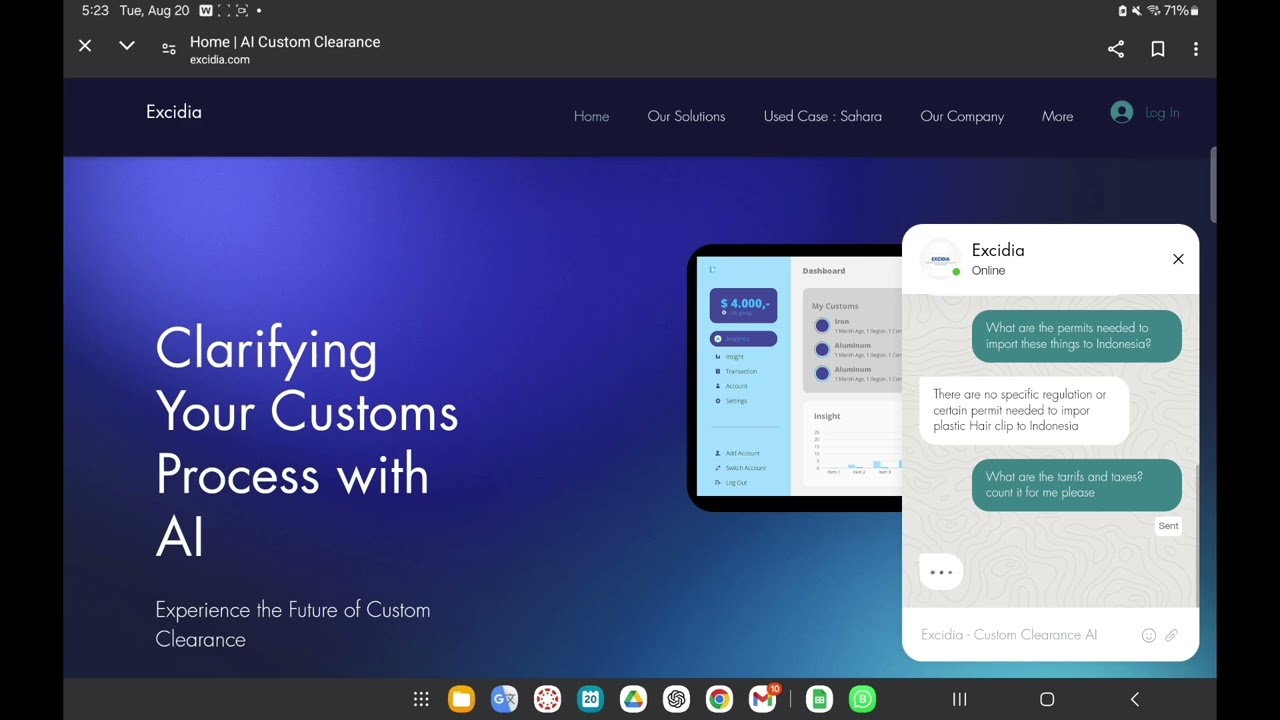Viewport: 1280px width, 720px height.
Task: Tap the Back navigation arrow
Action: click(1135, 700)
